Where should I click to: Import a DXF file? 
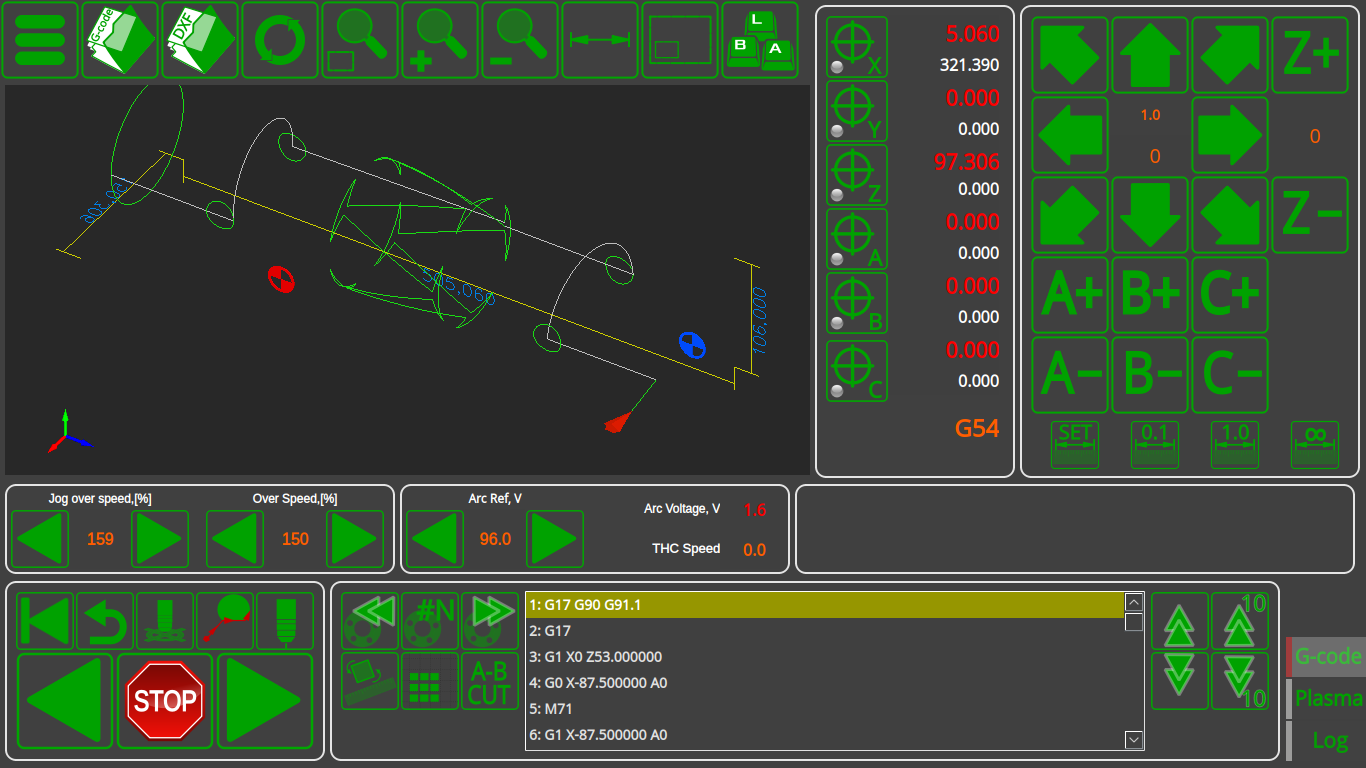click(200, 40)
